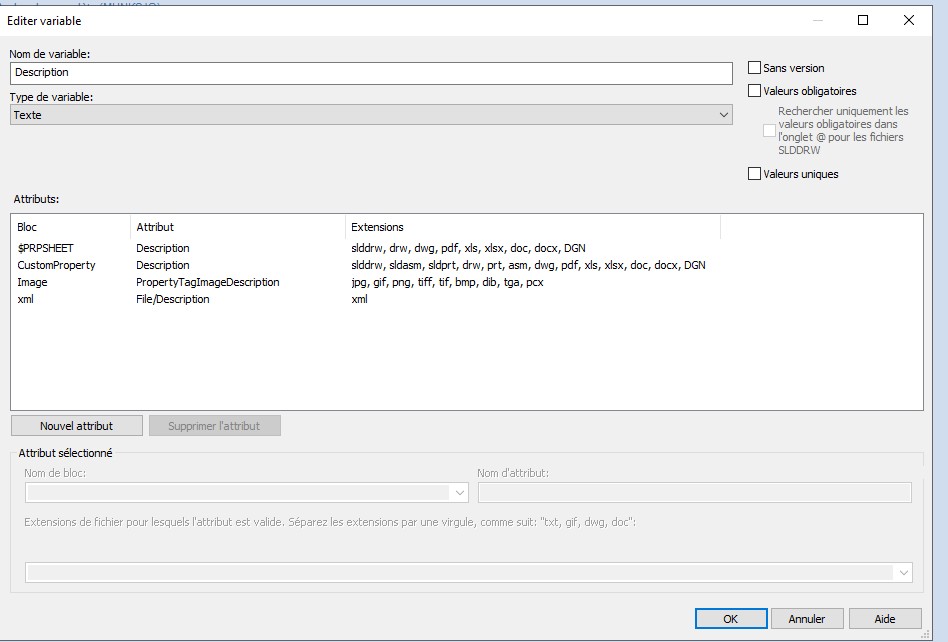Maximize the Editer variable window

click(x=862, y=20)
